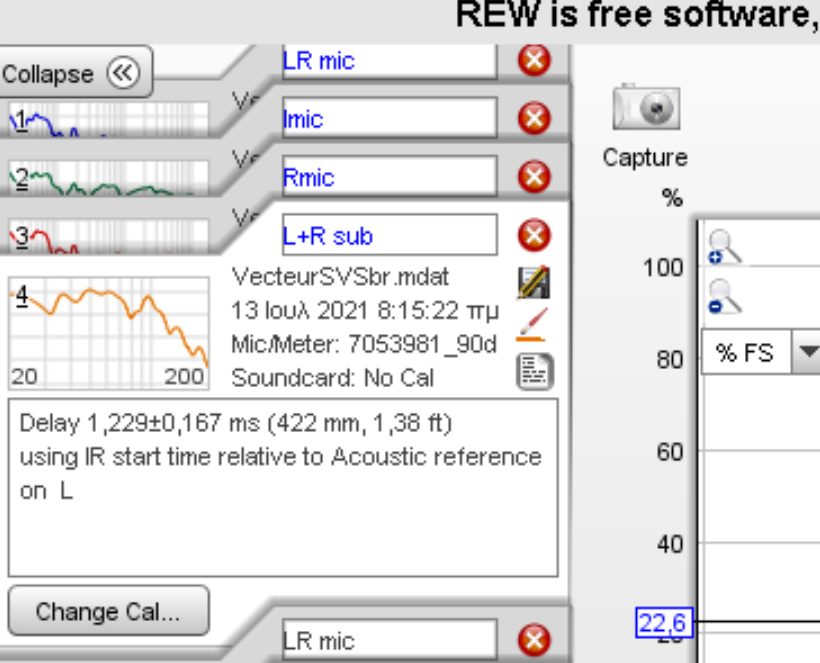The image size is (820, 663).
Task: Open the % FS units dropdown
Action: 808,353
